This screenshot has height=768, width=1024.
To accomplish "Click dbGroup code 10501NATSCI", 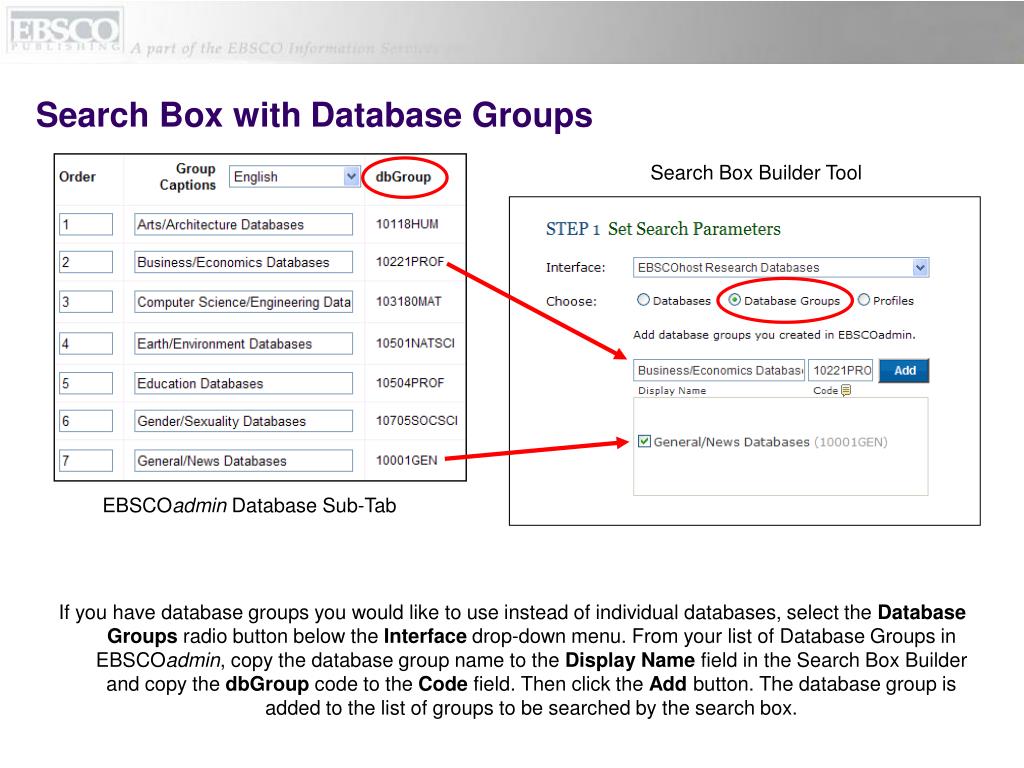I will point(415,344).
